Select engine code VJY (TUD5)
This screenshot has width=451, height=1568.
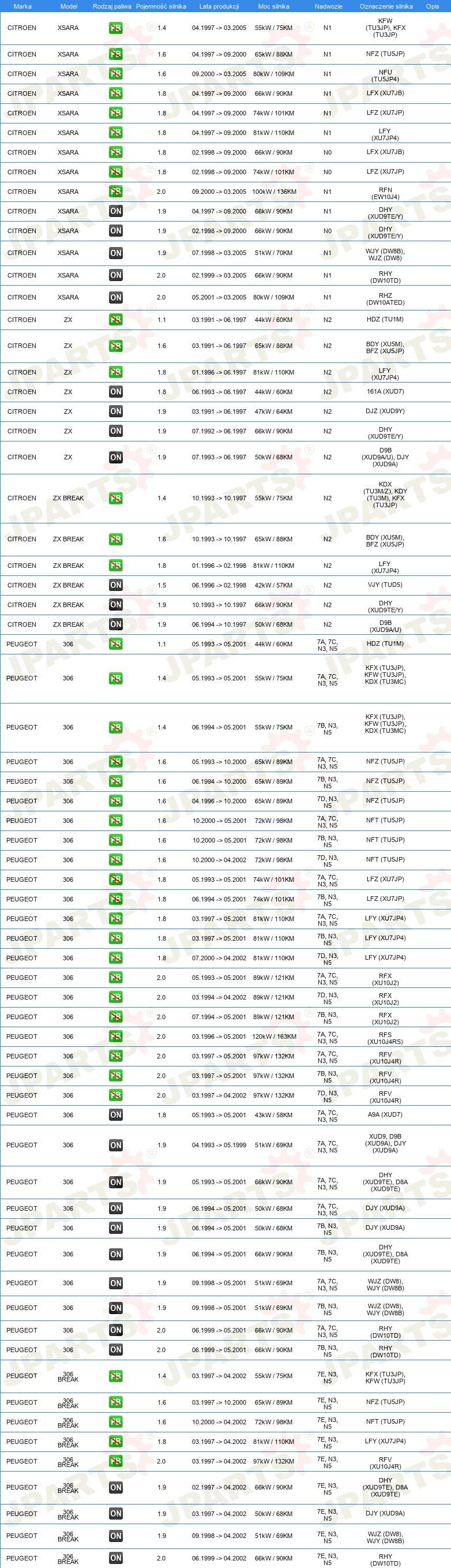coord(385,585)
